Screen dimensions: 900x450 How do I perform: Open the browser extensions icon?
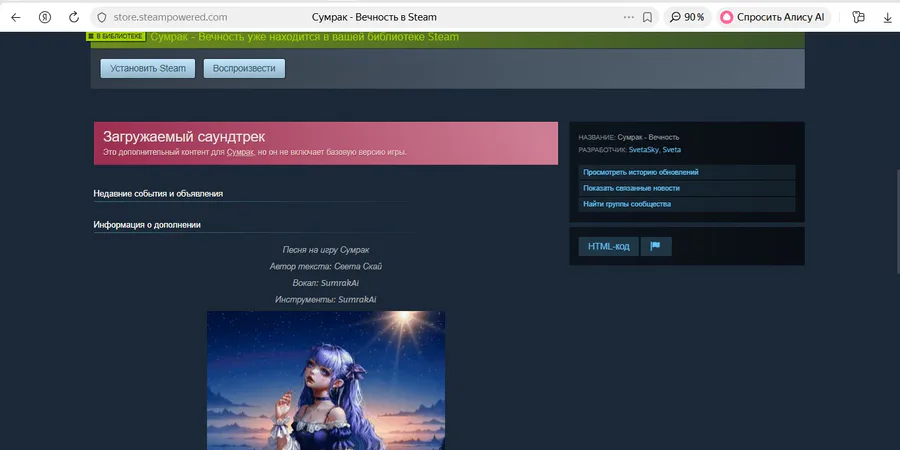(859, 17)
